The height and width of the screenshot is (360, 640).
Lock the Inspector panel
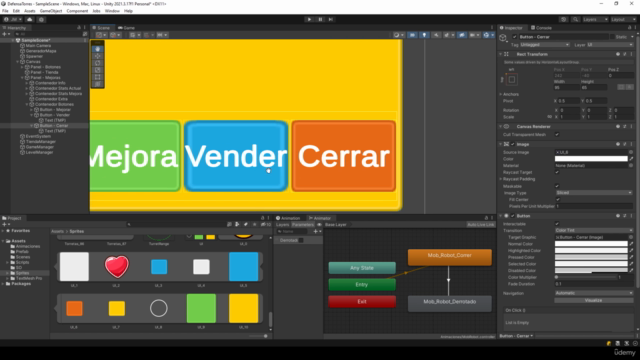[629, 28]
